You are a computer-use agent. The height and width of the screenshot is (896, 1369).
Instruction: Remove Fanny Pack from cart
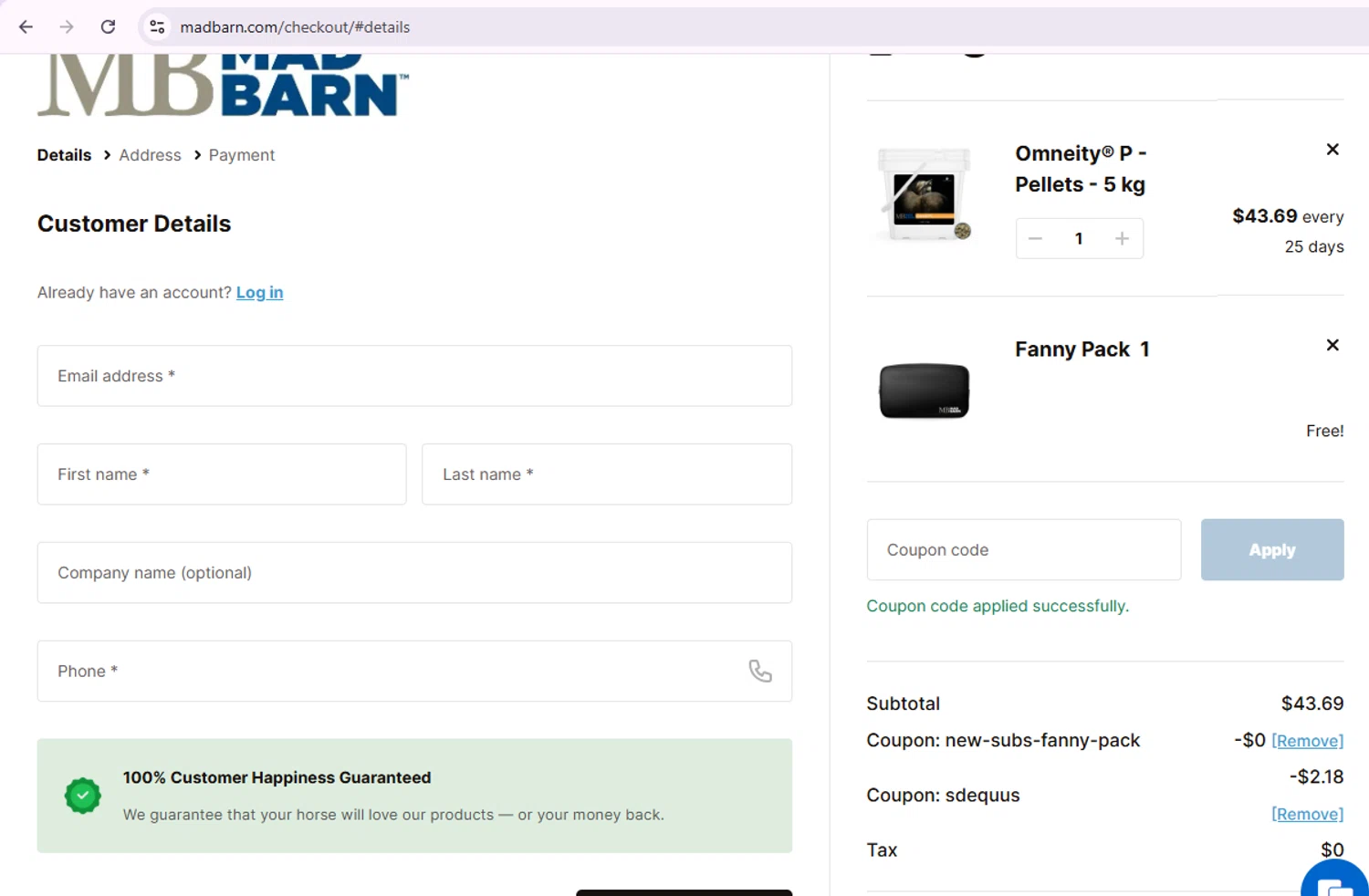coord(1332,345)
